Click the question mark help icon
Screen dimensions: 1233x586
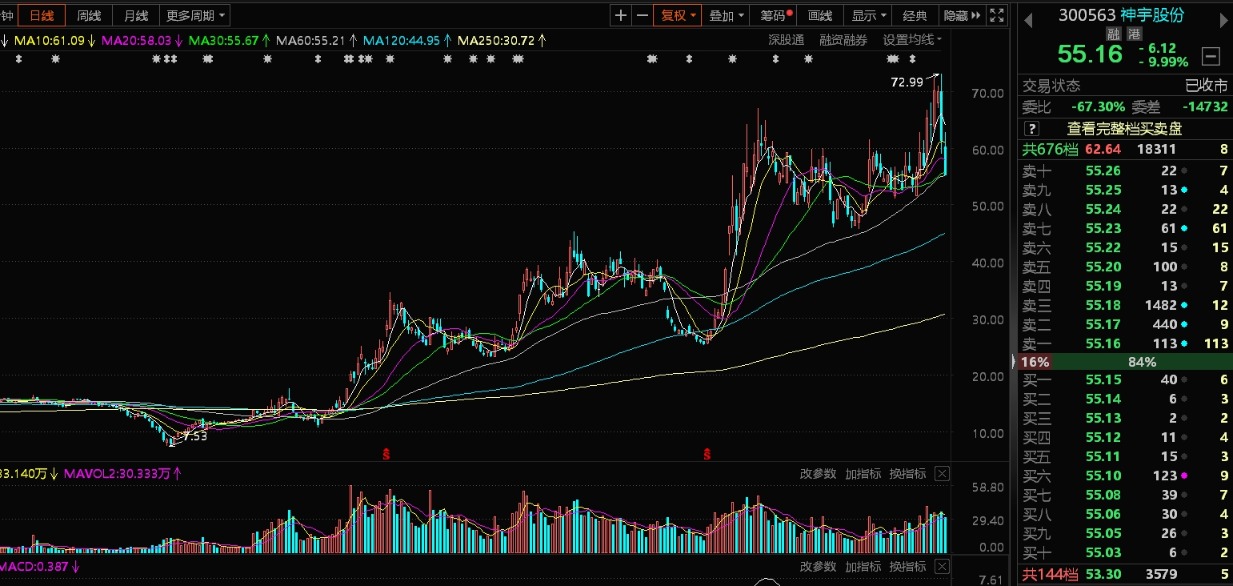[x=1032, y=128]
